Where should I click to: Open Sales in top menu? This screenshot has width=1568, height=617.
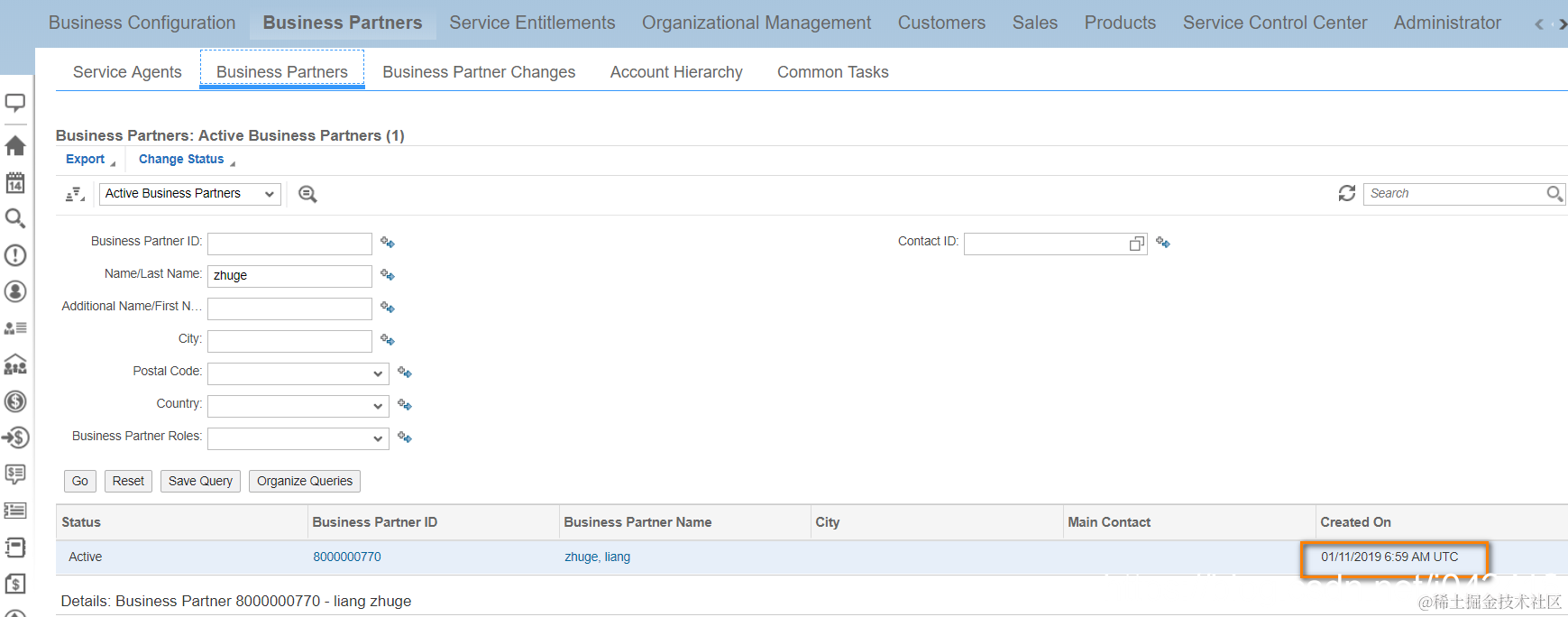1035,23
